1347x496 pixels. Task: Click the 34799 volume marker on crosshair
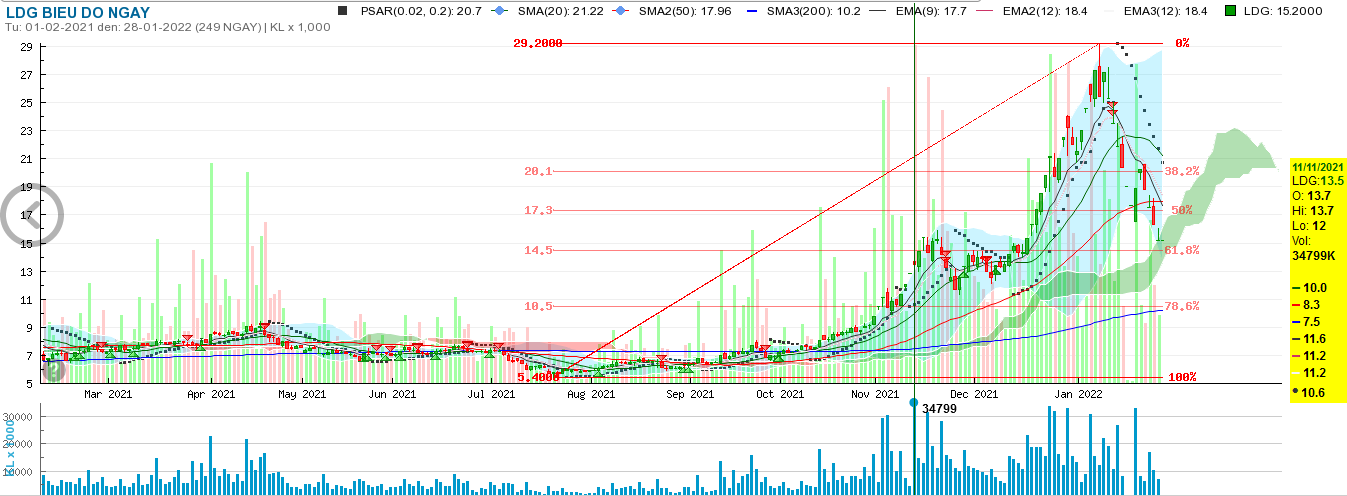point(939,408)
